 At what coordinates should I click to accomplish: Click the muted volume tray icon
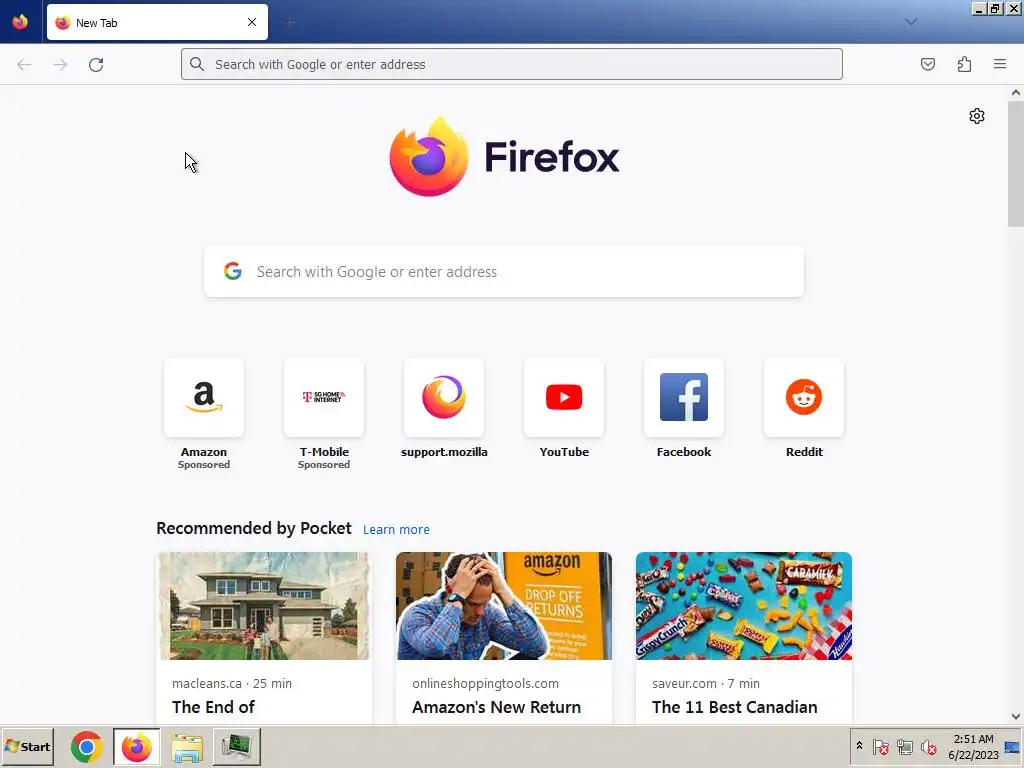(928, 746)
